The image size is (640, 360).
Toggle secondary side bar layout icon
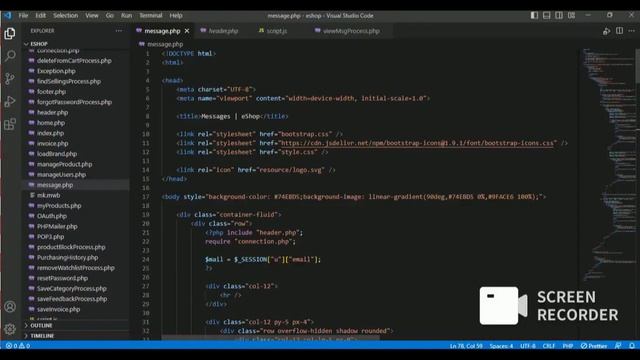(559, 16)
